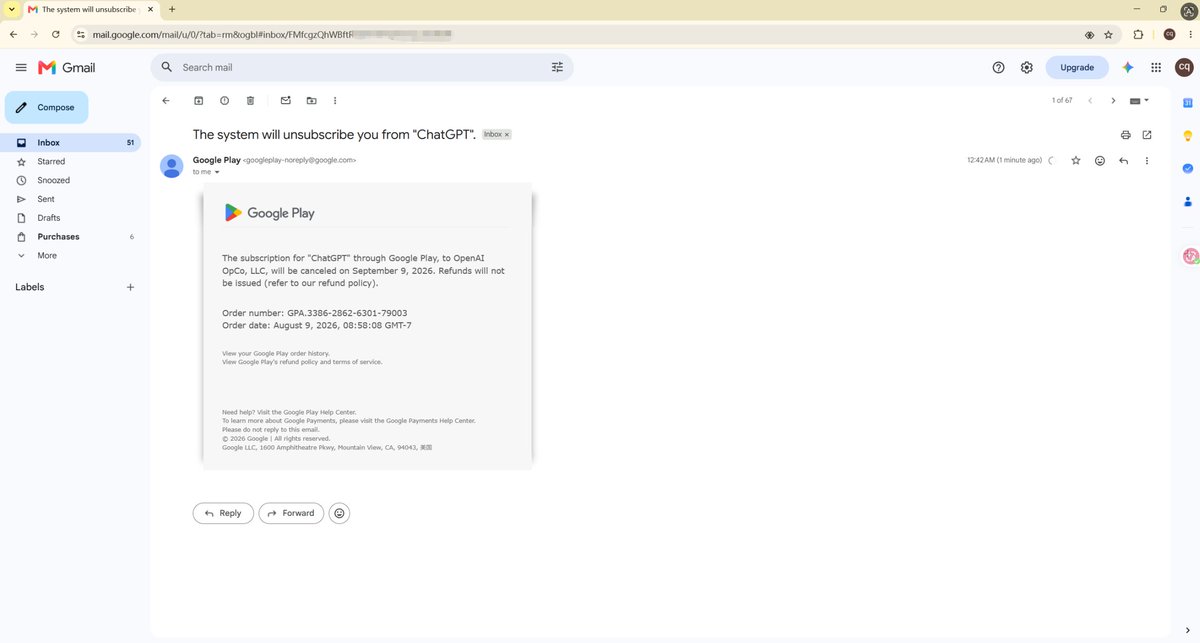
Task: Open the Google apps grid
Action: (1156, 67)
